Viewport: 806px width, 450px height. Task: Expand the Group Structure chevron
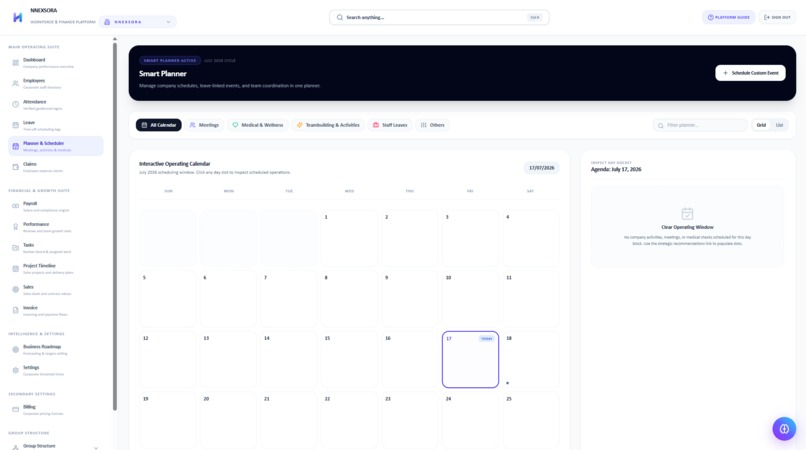[96, 447]
